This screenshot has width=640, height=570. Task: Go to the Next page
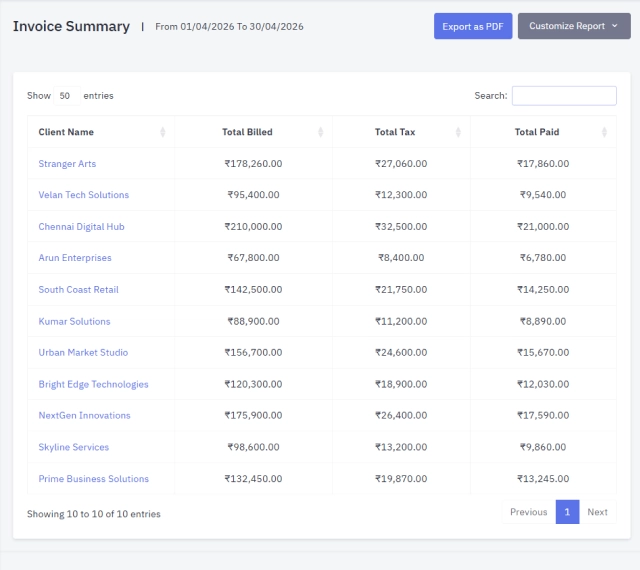[x=598, y=512]
